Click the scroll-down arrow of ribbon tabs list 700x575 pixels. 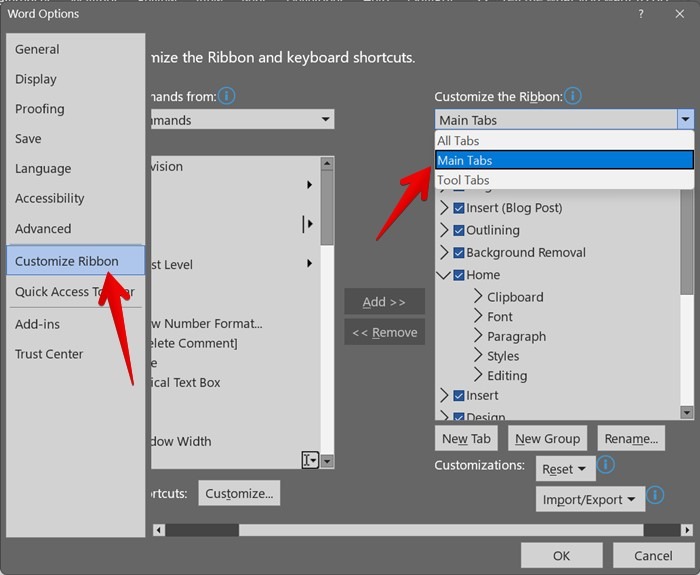[687, 412]
